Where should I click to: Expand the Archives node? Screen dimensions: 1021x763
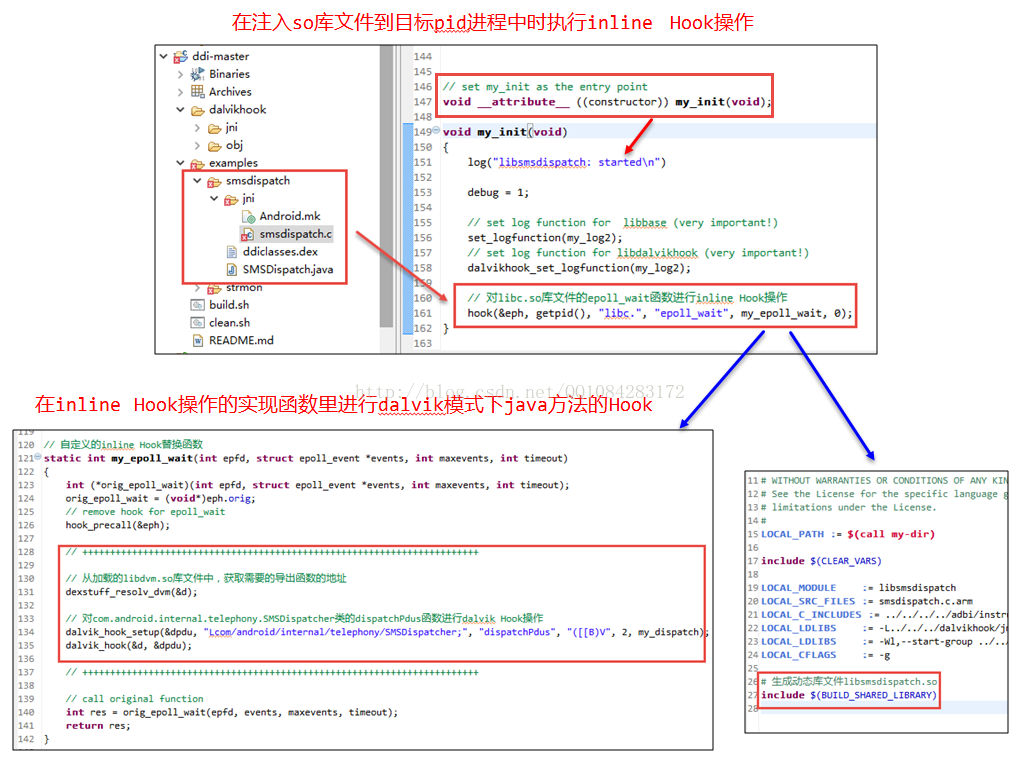pos(180,92)
